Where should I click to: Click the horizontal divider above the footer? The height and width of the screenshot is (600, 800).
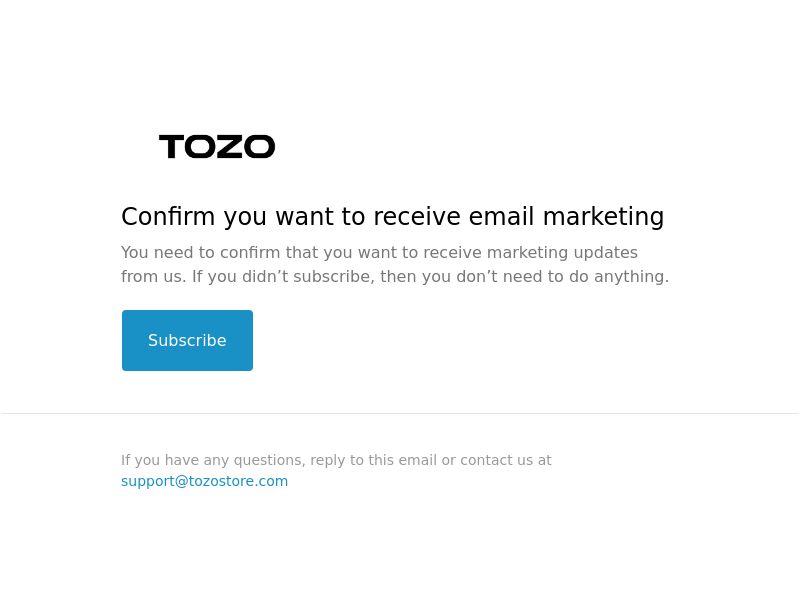[400, 413]
